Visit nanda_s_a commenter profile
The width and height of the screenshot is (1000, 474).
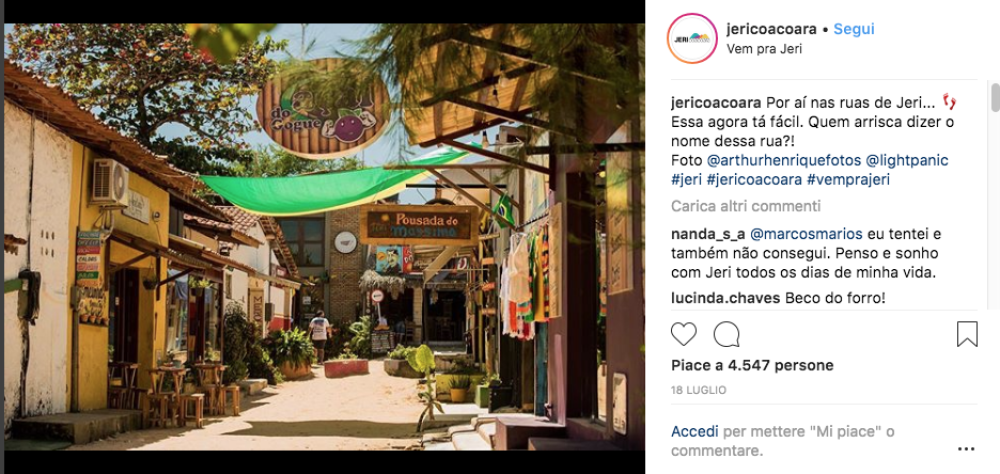pos(702,233)
